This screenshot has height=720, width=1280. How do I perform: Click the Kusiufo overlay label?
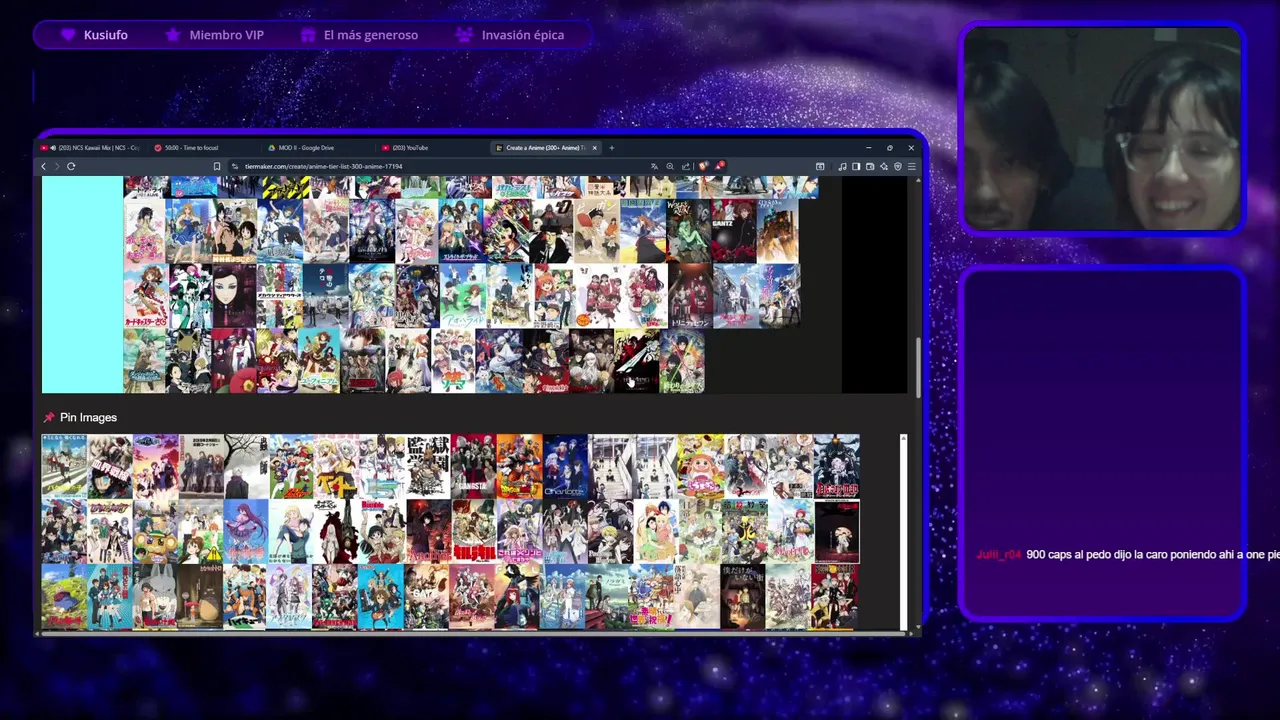pyautogui.click(x=106, y=35)
